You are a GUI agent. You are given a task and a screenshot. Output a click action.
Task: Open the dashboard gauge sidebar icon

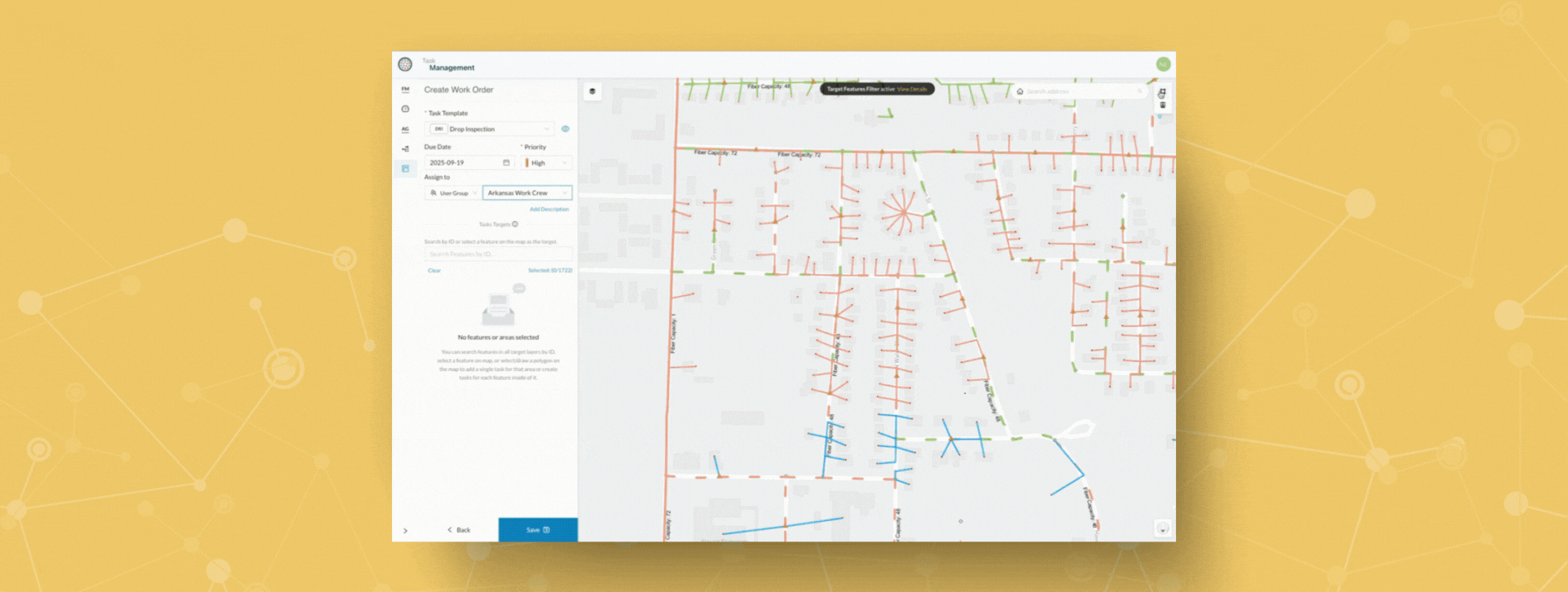405,109
